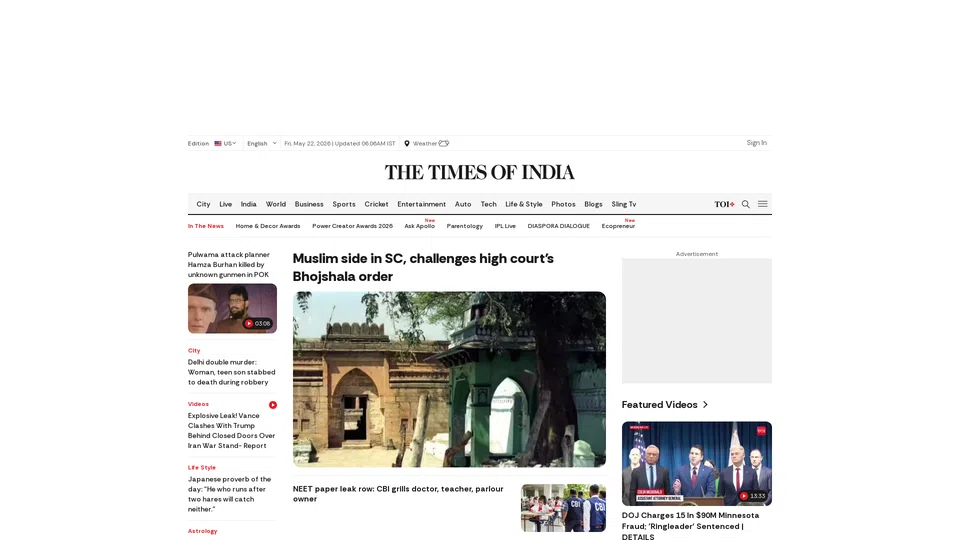Open the Tech menu
Screen dimensions: 960x540
488,204
